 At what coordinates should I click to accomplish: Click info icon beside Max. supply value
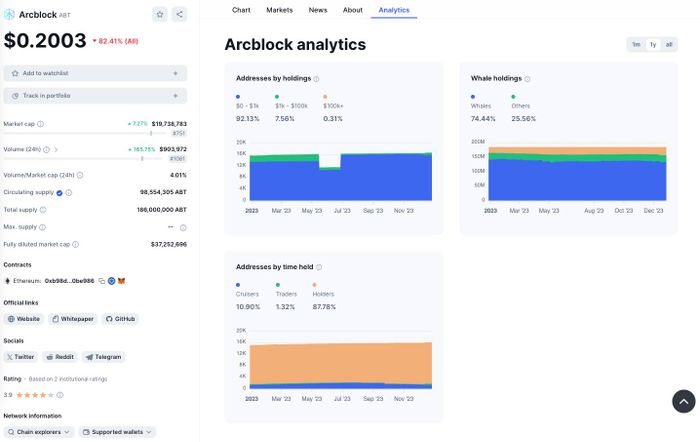[183, 228]
